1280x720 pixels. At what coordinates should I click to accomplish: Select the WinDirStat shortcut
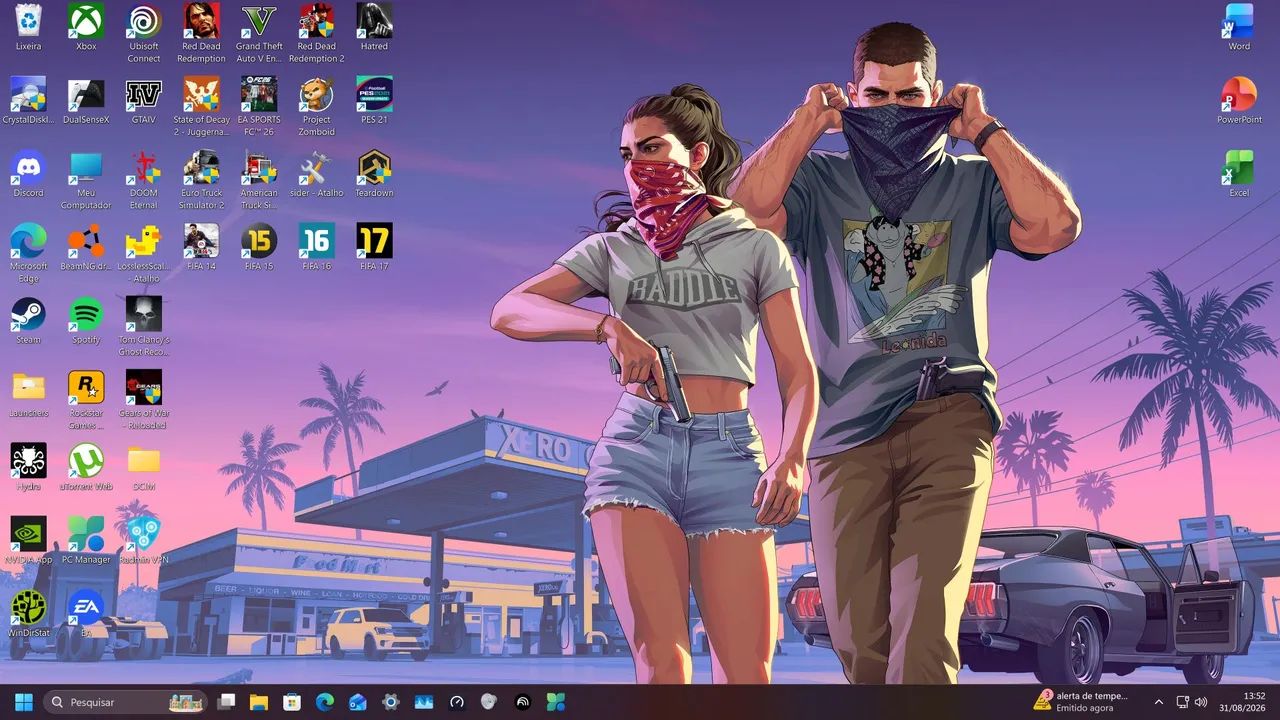(x=28, y=614)
